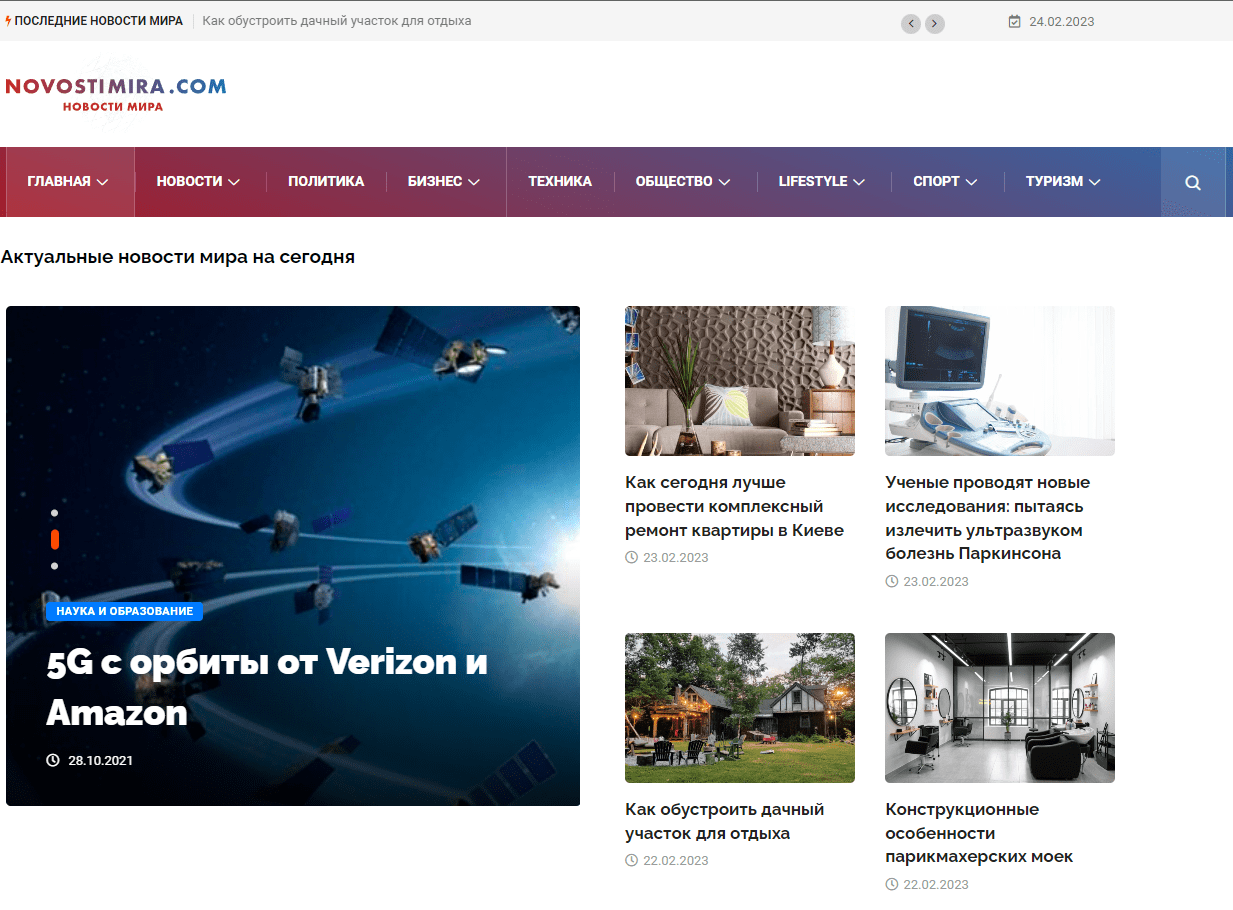Open article about ultrasound and болезнь Паркинсона

pyautogui.click(x=987, y=518)
